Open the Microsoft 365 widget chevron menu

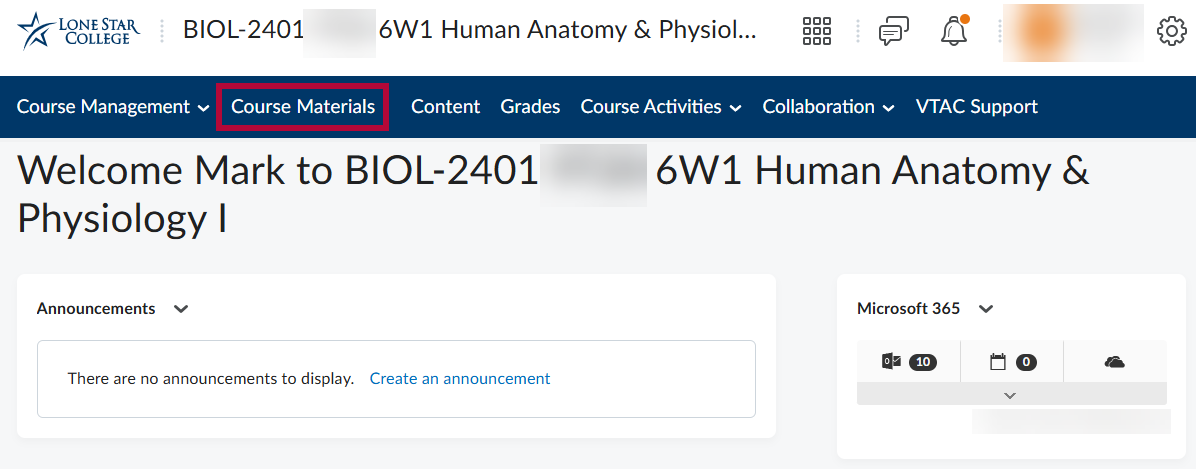pyautogui.click(x=986, y=309)
